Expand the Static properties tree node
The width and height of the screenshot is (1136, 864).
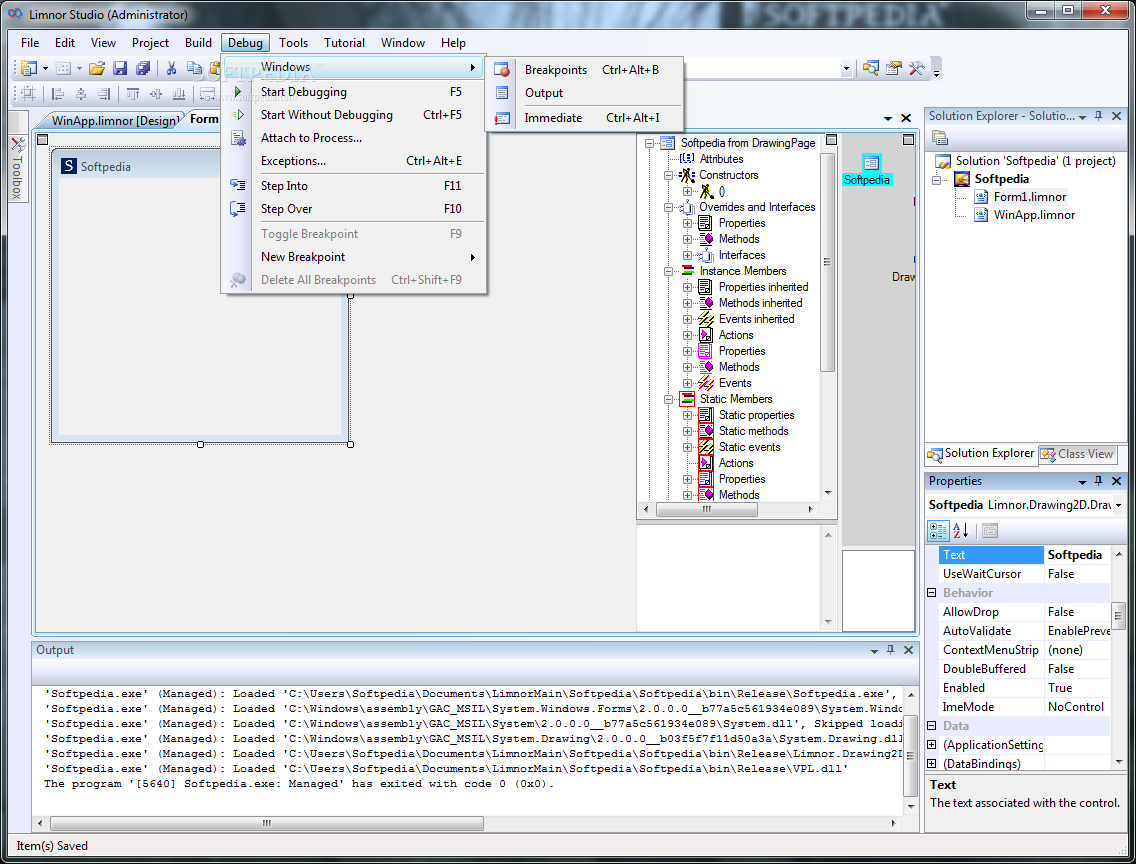click(x=688, y=415)
